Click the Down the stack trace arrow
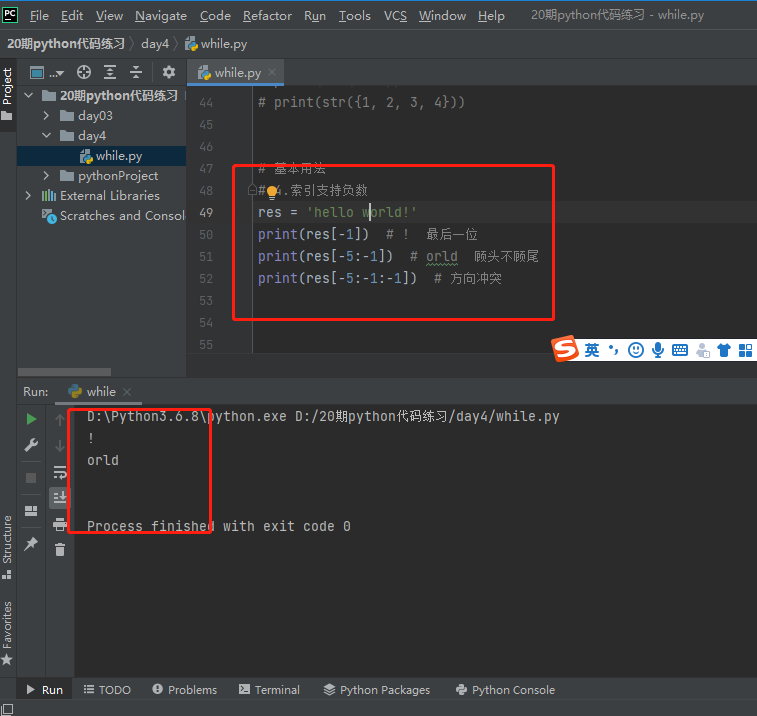The width and height of the screenshot is (757, 716). pos(60,445)
